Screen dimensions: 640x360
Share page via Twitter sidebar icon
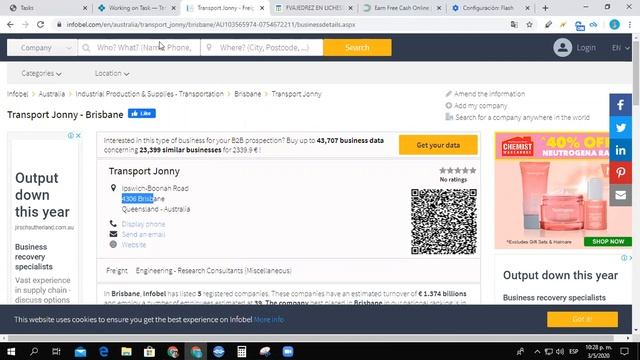[620, 128]
